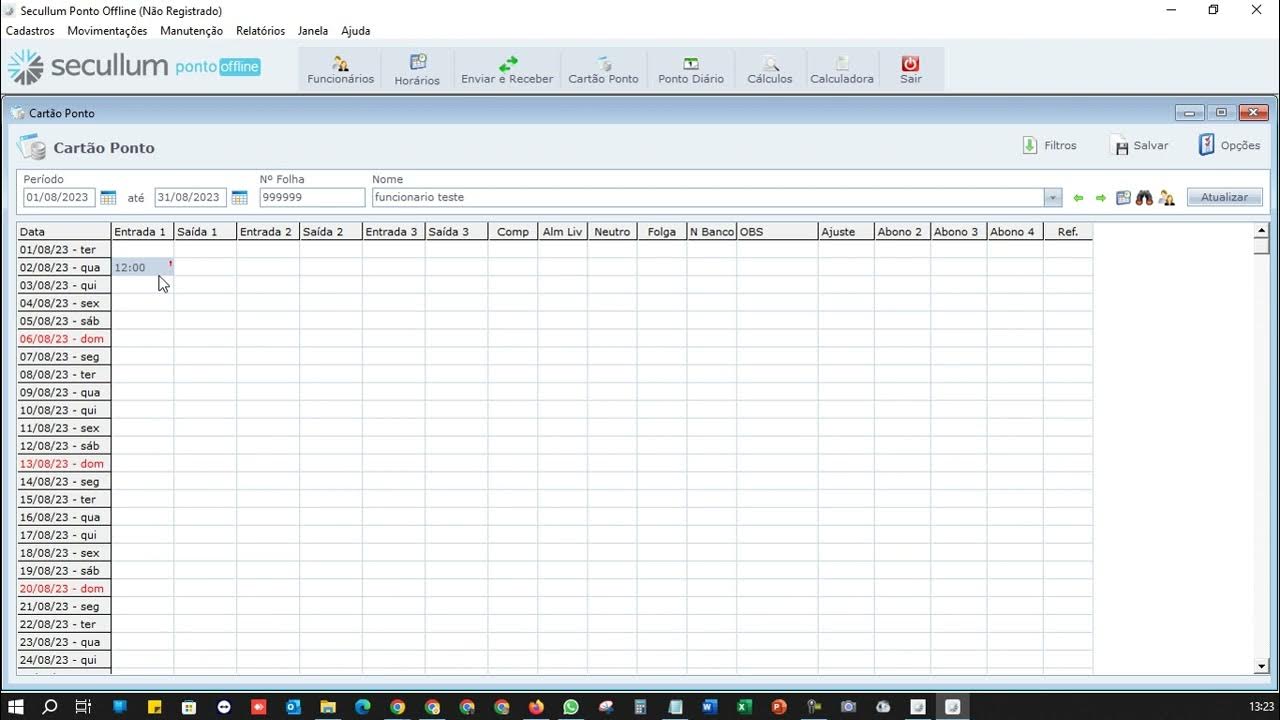
Task: Go to next employee with green right arrow
Action: [1101, 198]
